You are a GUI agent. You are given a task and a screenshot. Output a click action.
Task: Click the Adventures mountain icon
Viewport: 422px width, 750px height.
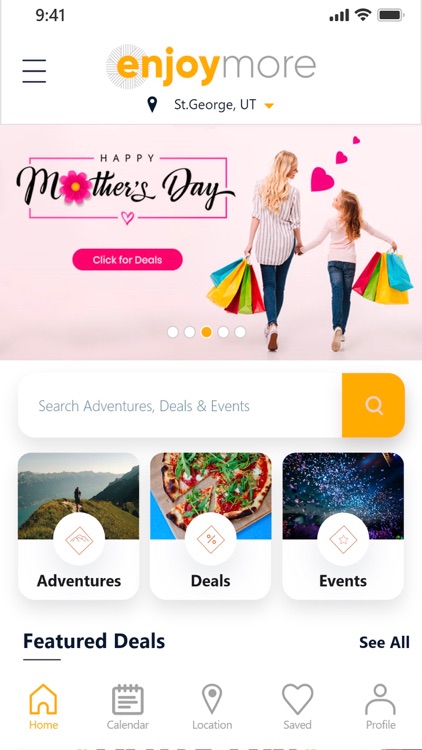coord(79,540)
